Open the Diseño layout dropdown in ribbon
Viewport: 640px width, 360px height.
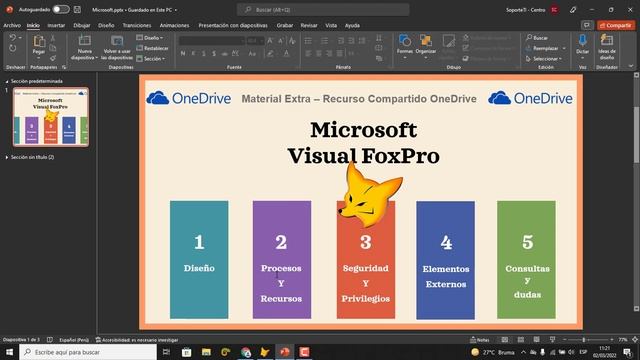click(150, 38)
